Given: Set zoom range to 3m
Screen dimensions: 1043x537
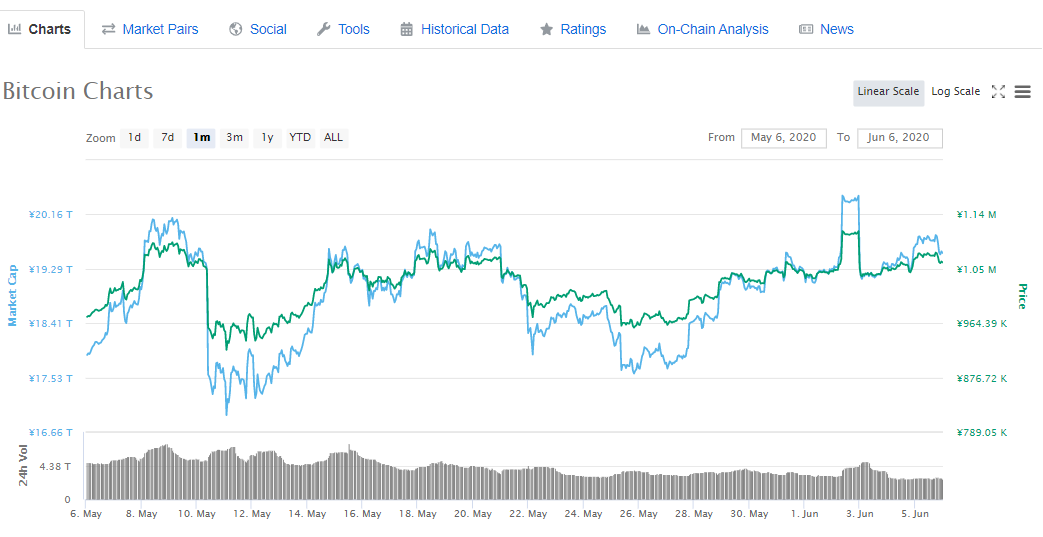Looking at the screenshot, I should coord(234,138).
